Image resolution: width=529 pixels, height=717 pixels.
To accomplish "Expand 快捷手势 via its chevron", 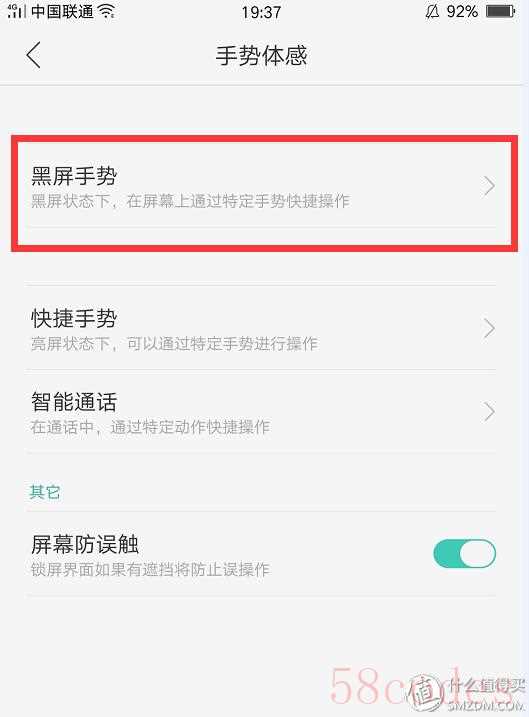I will tap(489, 328).
